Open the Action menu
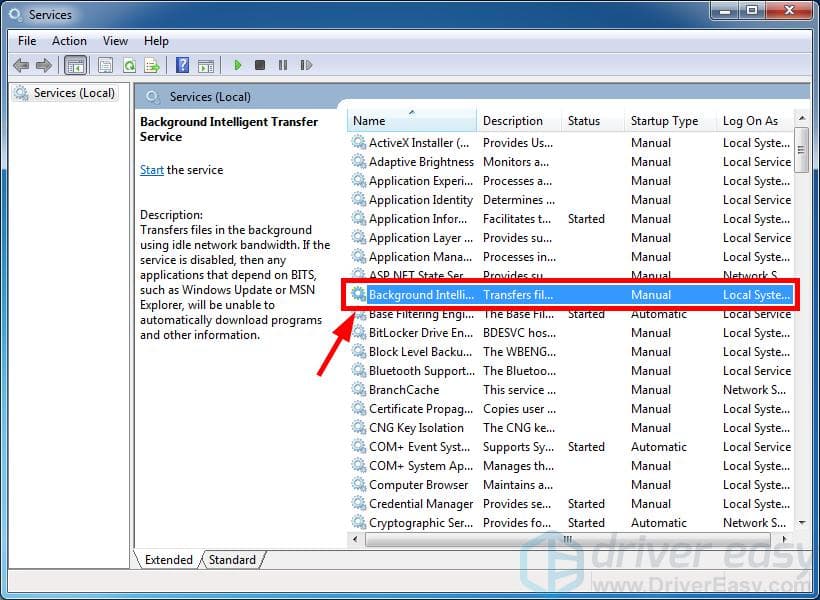 [x=69, y=41]
